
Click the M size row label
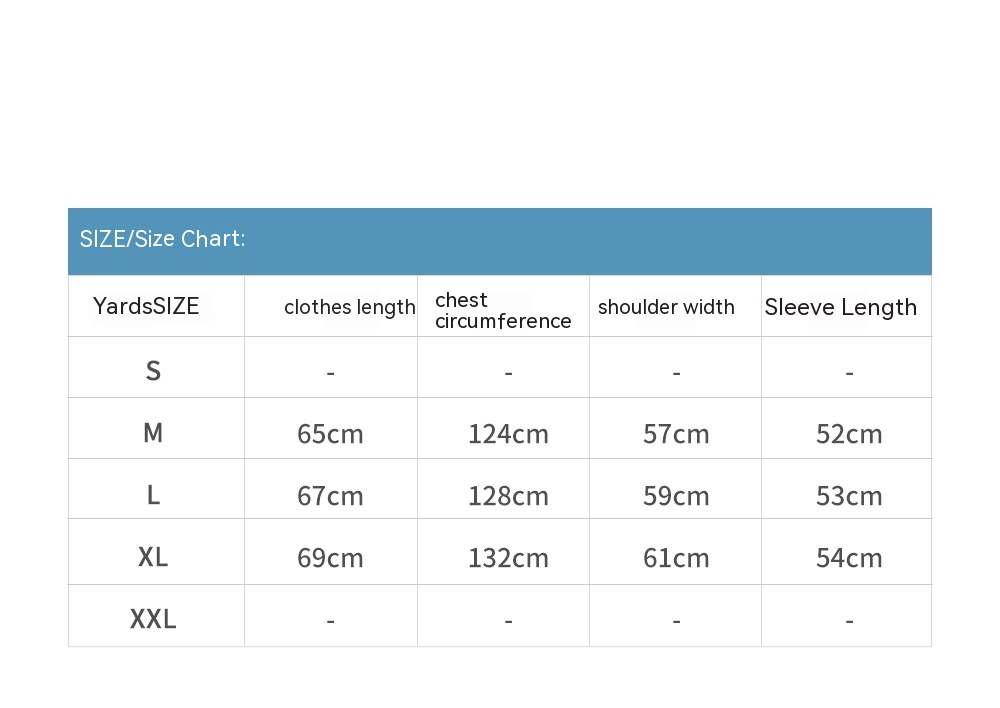tap(153, 433)
